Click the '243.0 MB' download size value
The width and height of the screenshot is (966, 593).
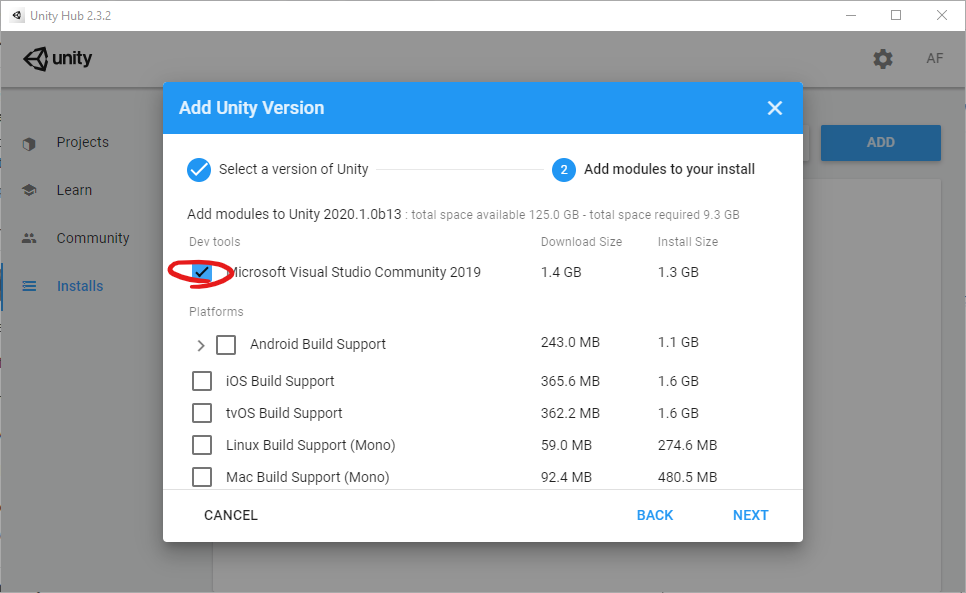pos(570,342)
